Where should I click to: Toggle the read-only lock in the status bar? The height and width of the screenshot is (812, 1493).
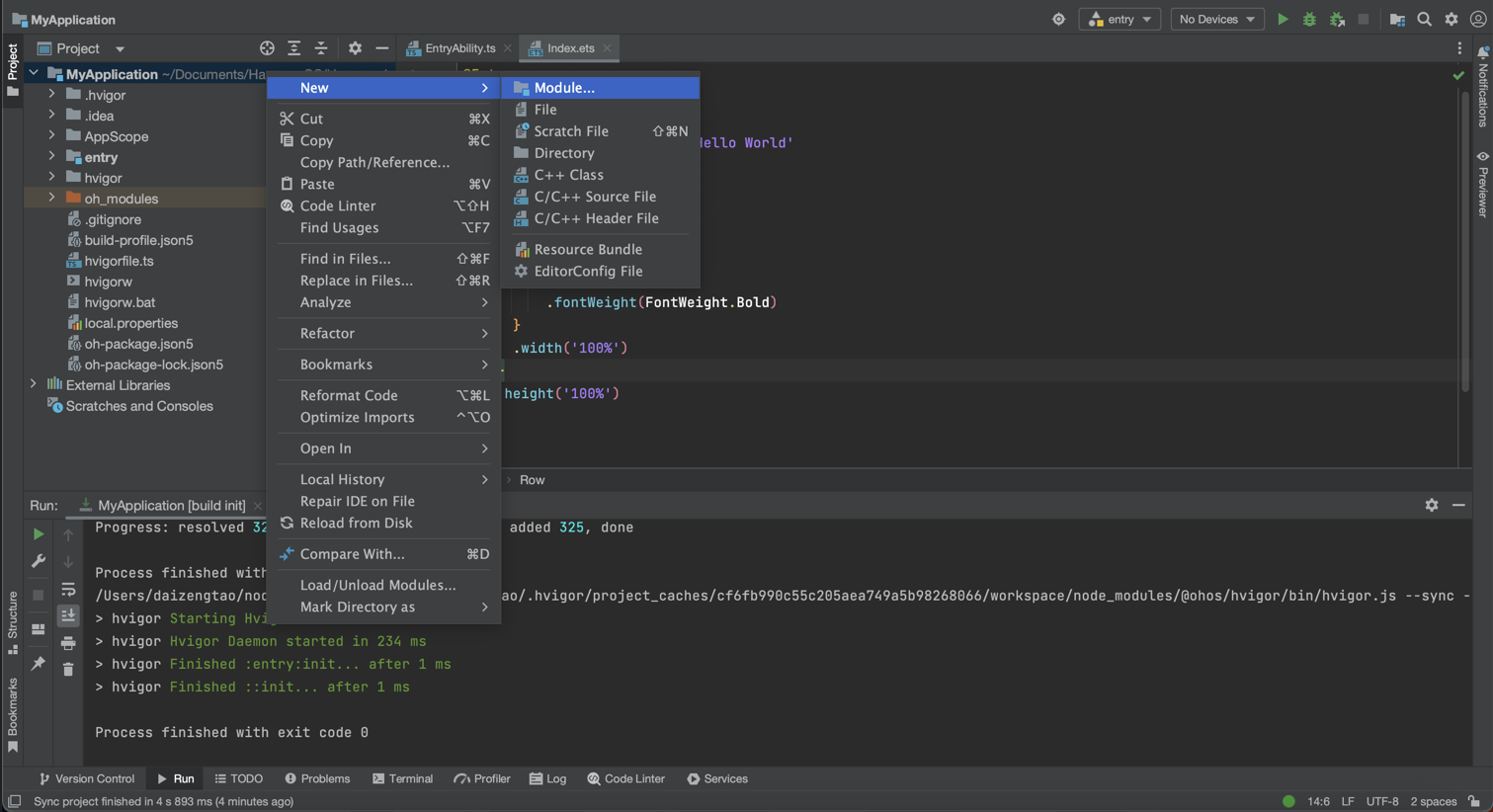coord(1474,801)
